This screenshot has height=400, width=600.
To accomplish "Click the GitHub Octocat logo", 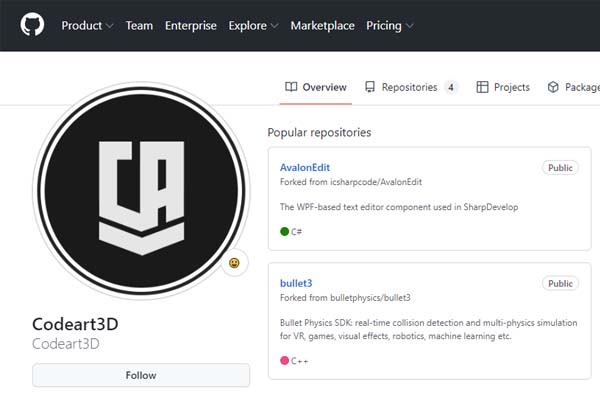I will pos(32,25).
